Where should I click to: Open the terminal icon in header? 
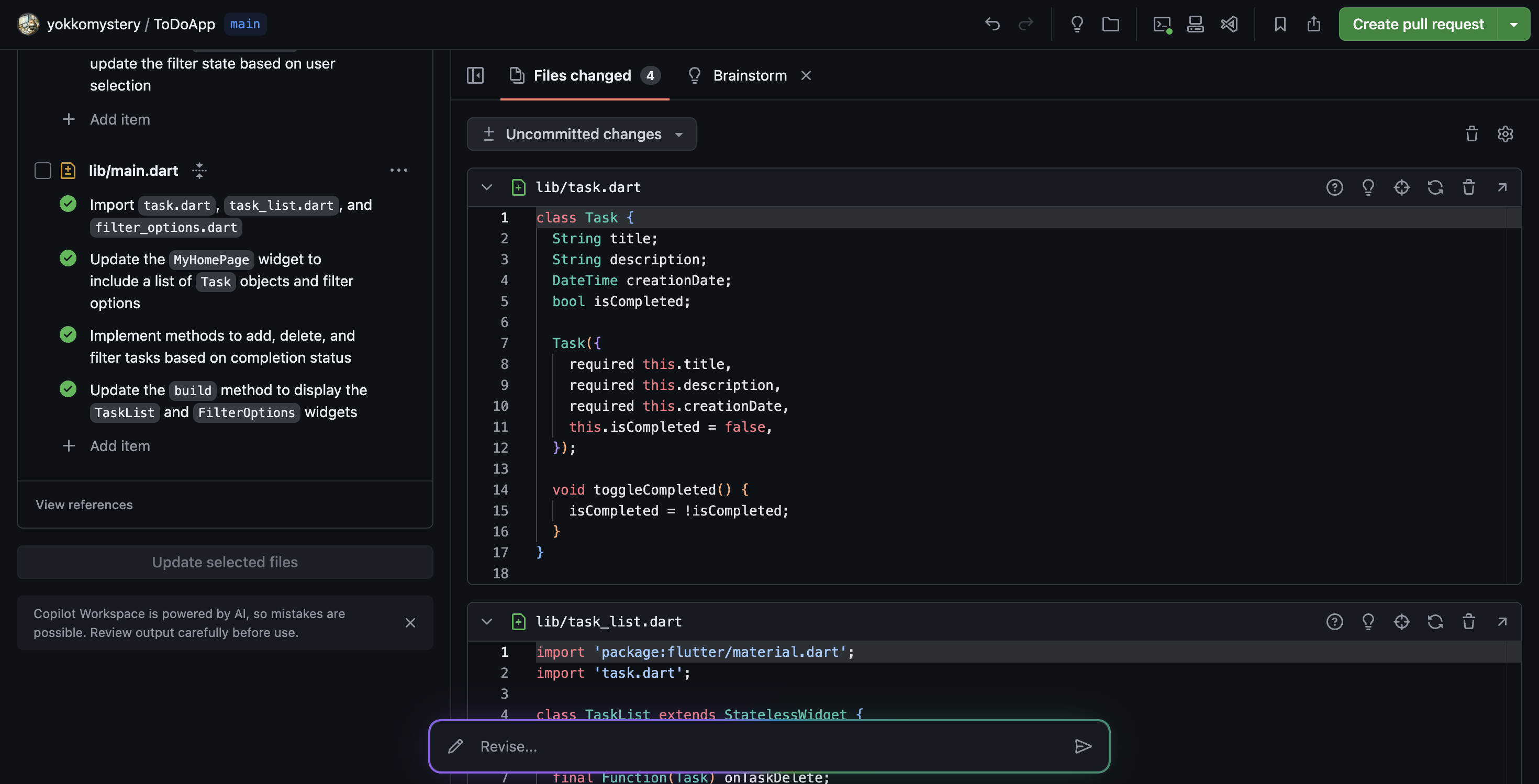(1162, 24)
